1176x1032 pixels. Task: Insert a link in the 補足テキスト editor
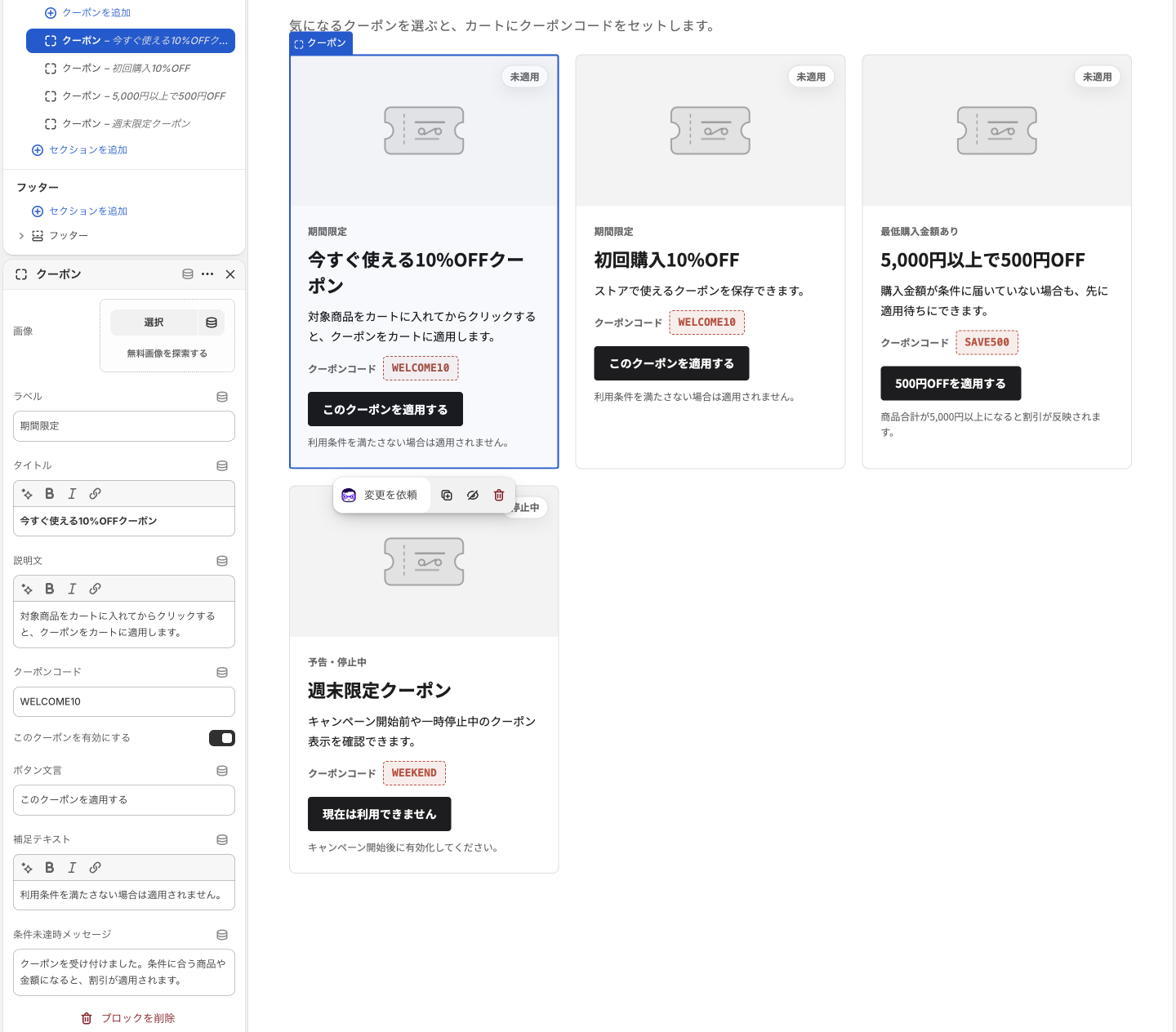pos(95,868)
